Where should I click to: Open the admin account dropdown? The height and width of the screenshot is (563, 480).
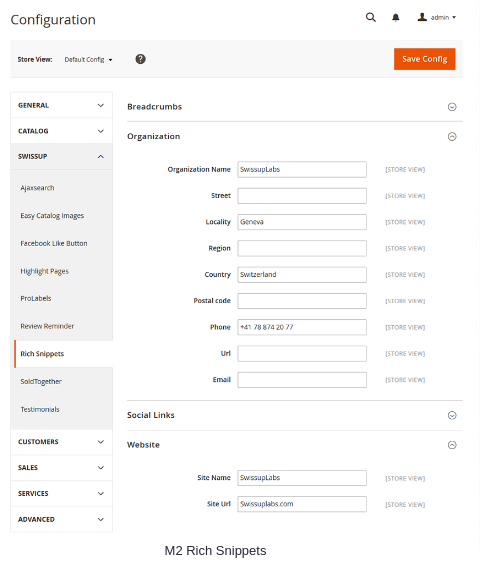coord(437,17)
